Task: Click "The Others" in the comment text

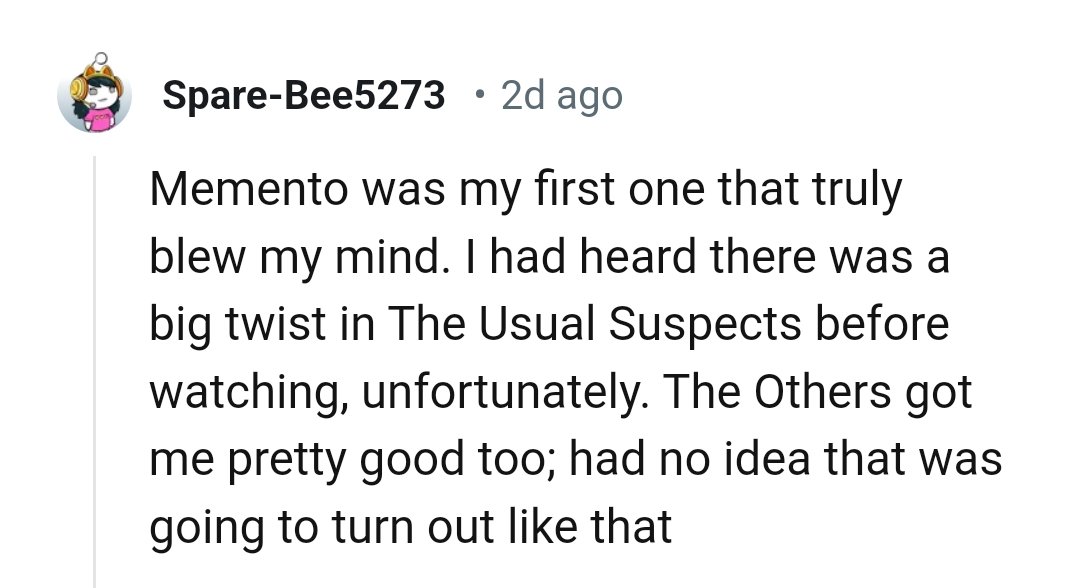Action: click(769, 393)
